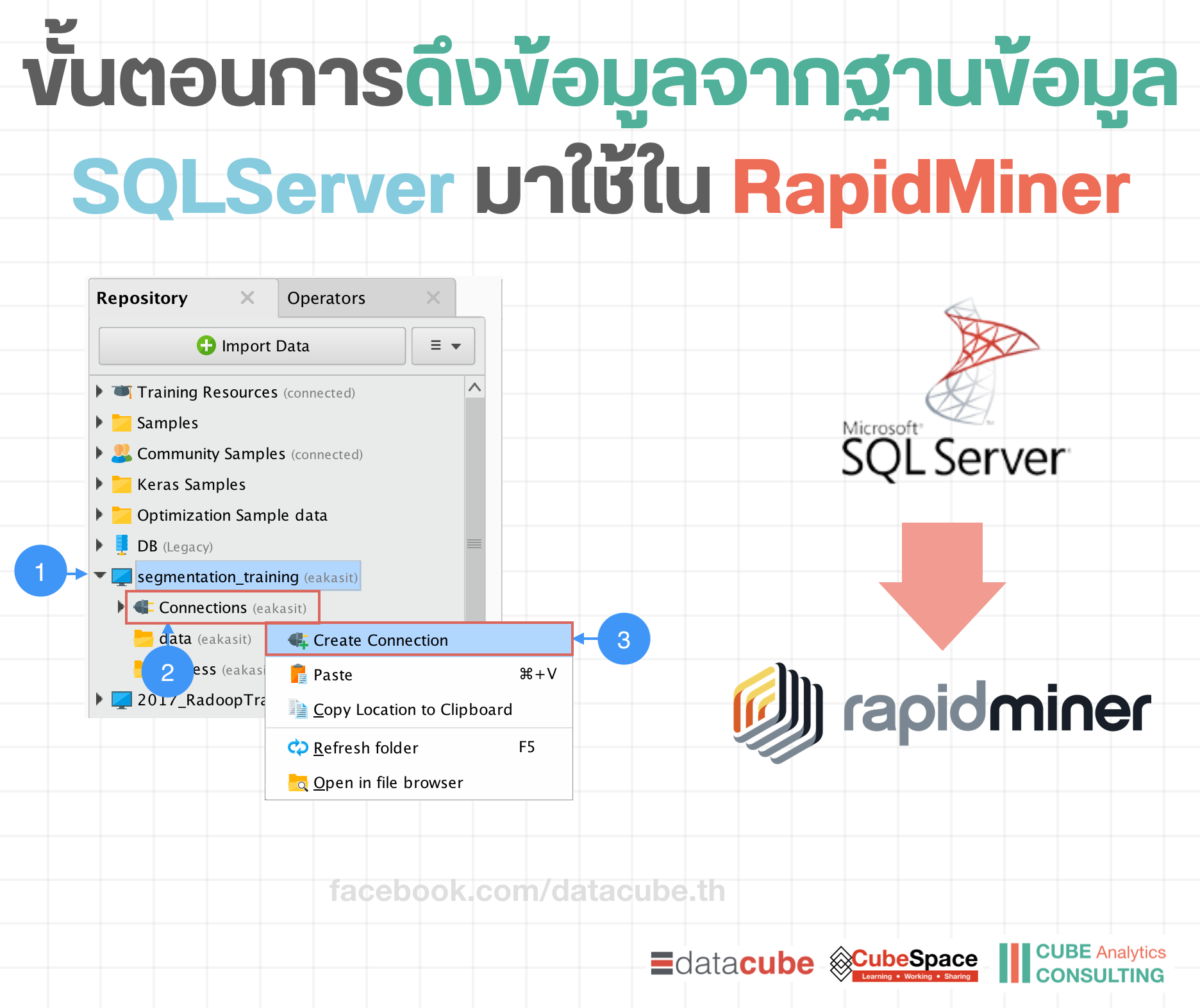Choose Paste from the context menu
1200x1008 pixels.
point(419,675)
